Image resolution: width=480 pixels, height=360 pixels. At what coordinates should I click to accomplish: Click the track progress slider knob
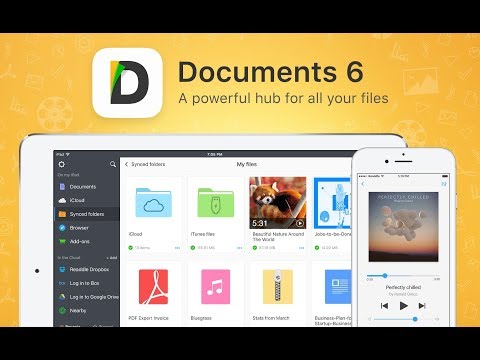click(385, 275)
